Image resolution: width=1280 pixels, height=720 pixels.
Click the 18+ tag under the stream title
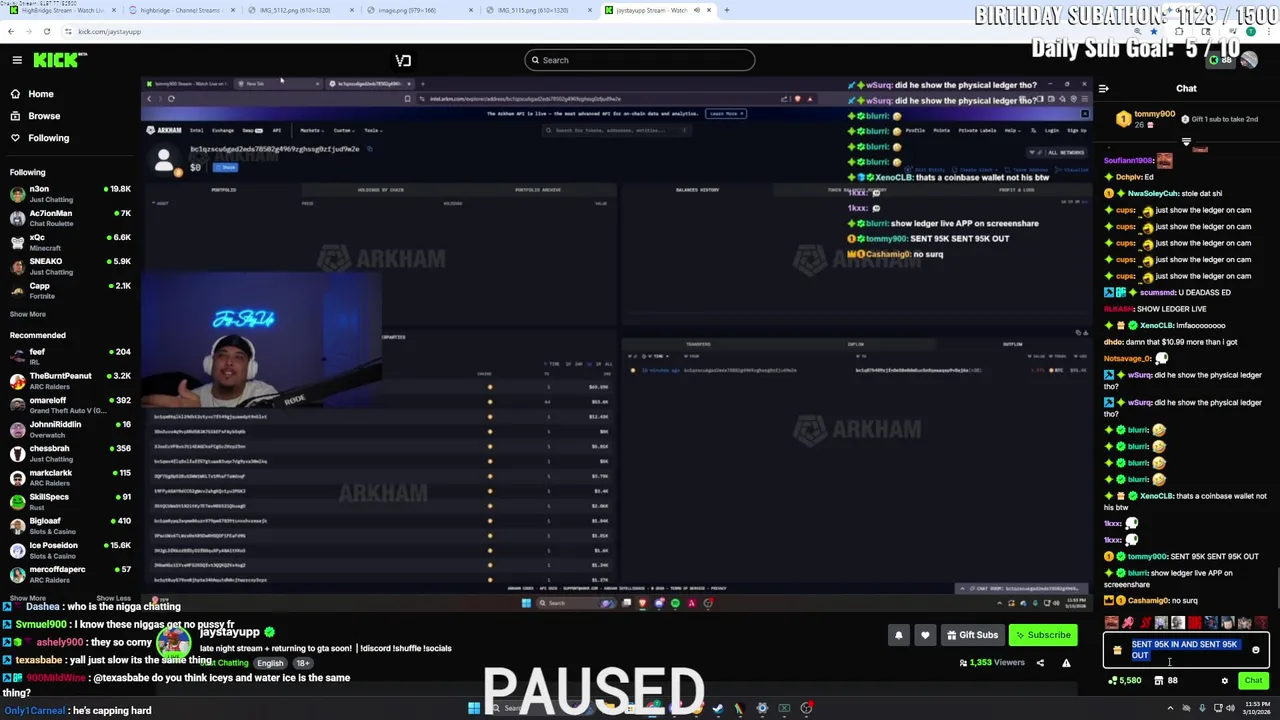(303, 663)
